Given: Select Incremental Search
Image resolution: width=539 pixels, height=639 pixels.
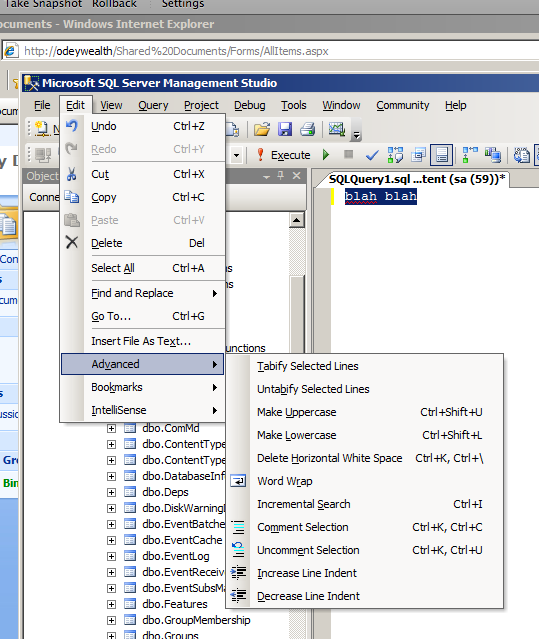Looking at the screenshot, I should click(x=365, y=504).
